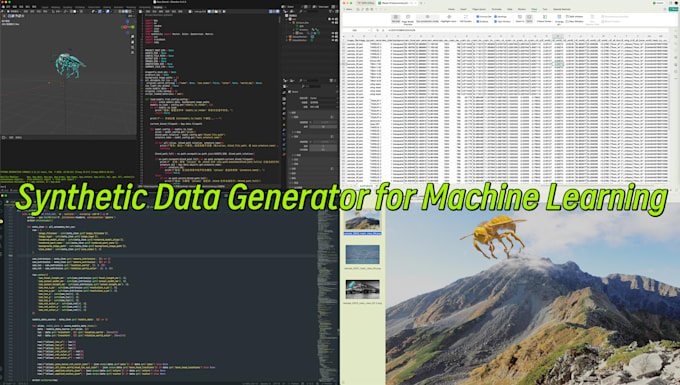680x385 pixels.
Task: Open the Special features ribbon tab
Action: pyautogui.click(x=562, y=9)
